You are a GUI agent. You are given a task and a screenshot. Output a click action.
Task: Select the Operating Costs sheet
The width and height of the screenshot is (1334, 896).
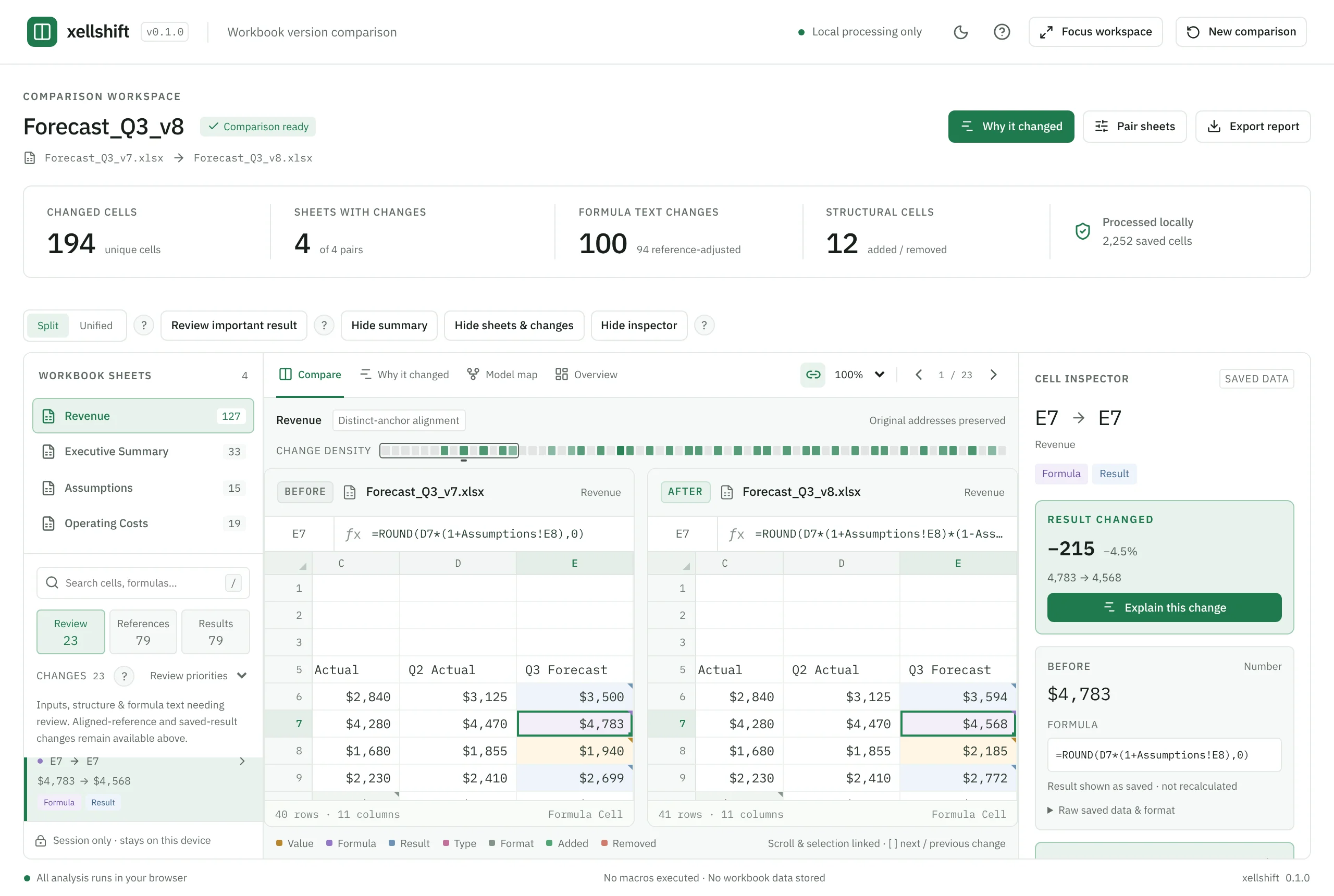click(143, 524)
